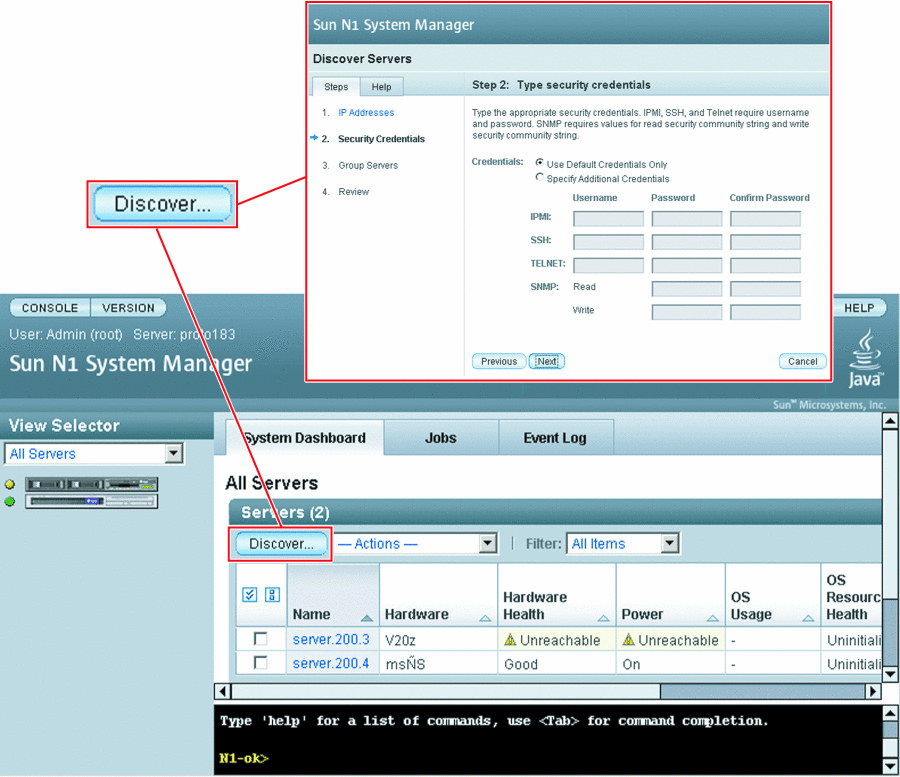Click the SNMP Write password field
Screen dimensions: 900x777
pyautogui.click(x=687, y=312)
